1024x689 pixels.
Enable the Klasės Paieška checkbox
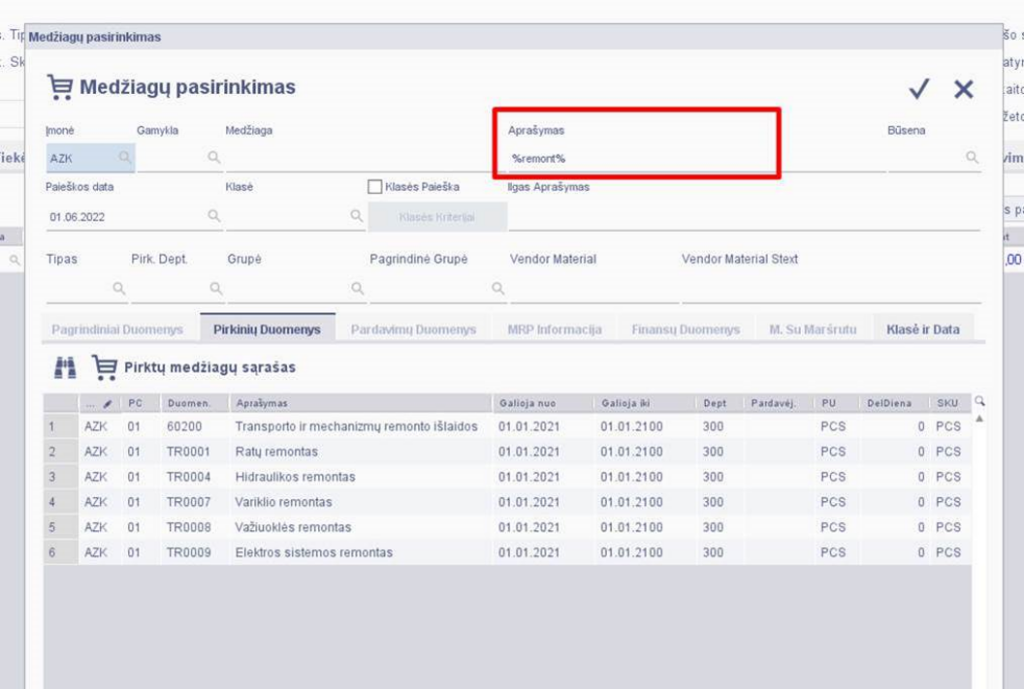[376, 187]
